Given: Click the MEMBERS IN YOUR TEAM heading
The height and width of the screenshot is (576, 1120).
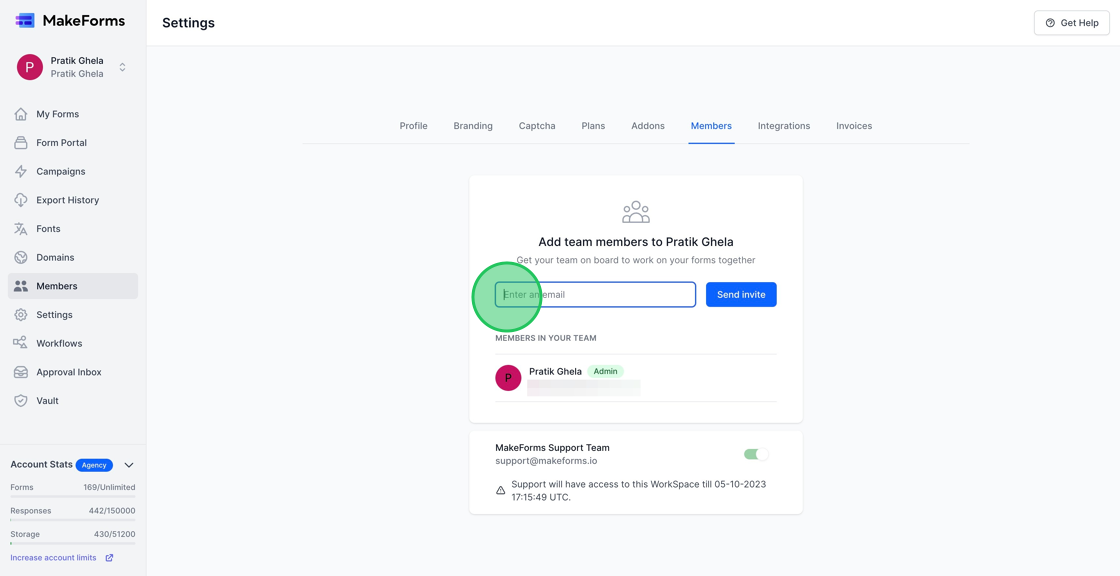Looking at the screenshot, I should pos(546,338).
